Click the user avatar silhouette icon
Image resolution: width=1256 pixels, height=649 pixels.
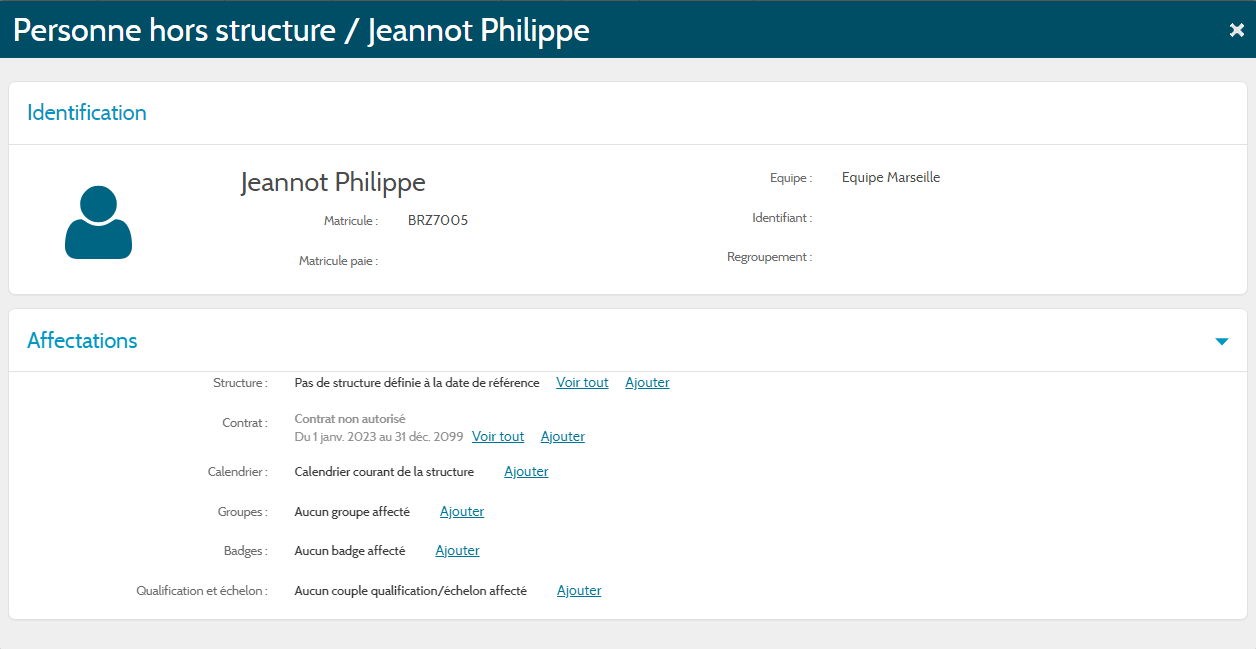point(98,222)
